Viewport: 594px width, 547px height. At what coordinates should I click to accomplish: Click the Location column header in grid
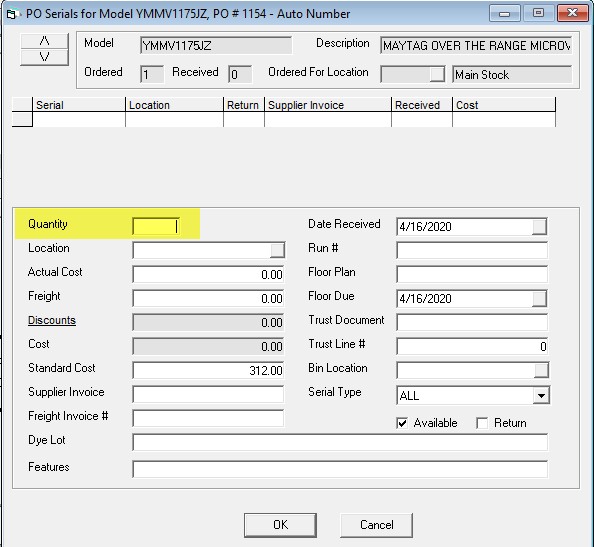point(174,105)
